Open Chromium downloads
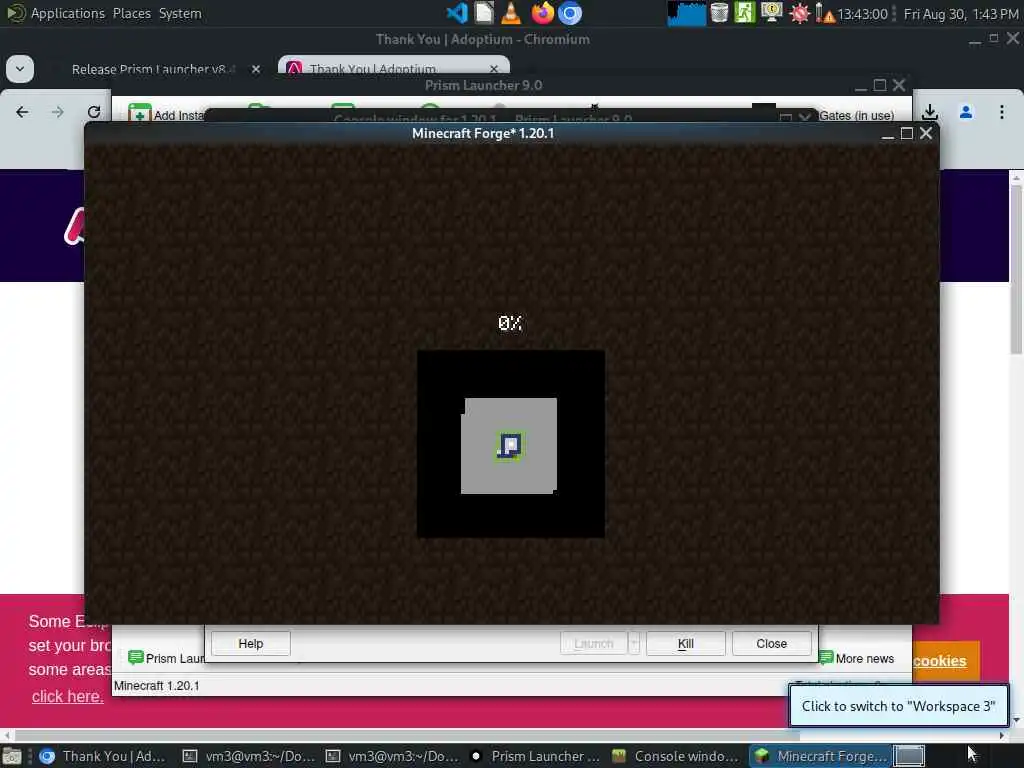1024x768 pixels. [x=930, y=112]
